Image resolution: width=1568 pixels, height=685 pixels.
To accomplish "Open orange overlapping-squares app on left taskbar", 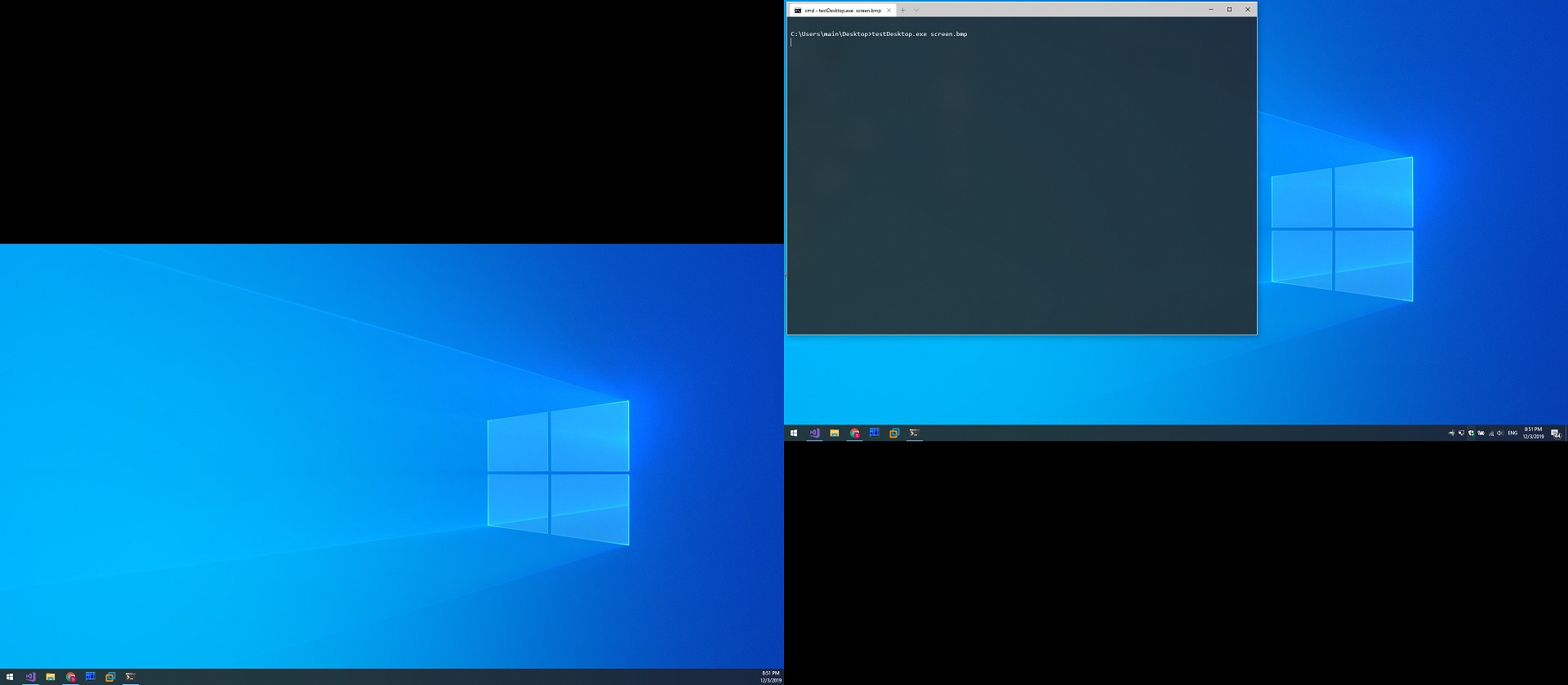I will point(110,677).
